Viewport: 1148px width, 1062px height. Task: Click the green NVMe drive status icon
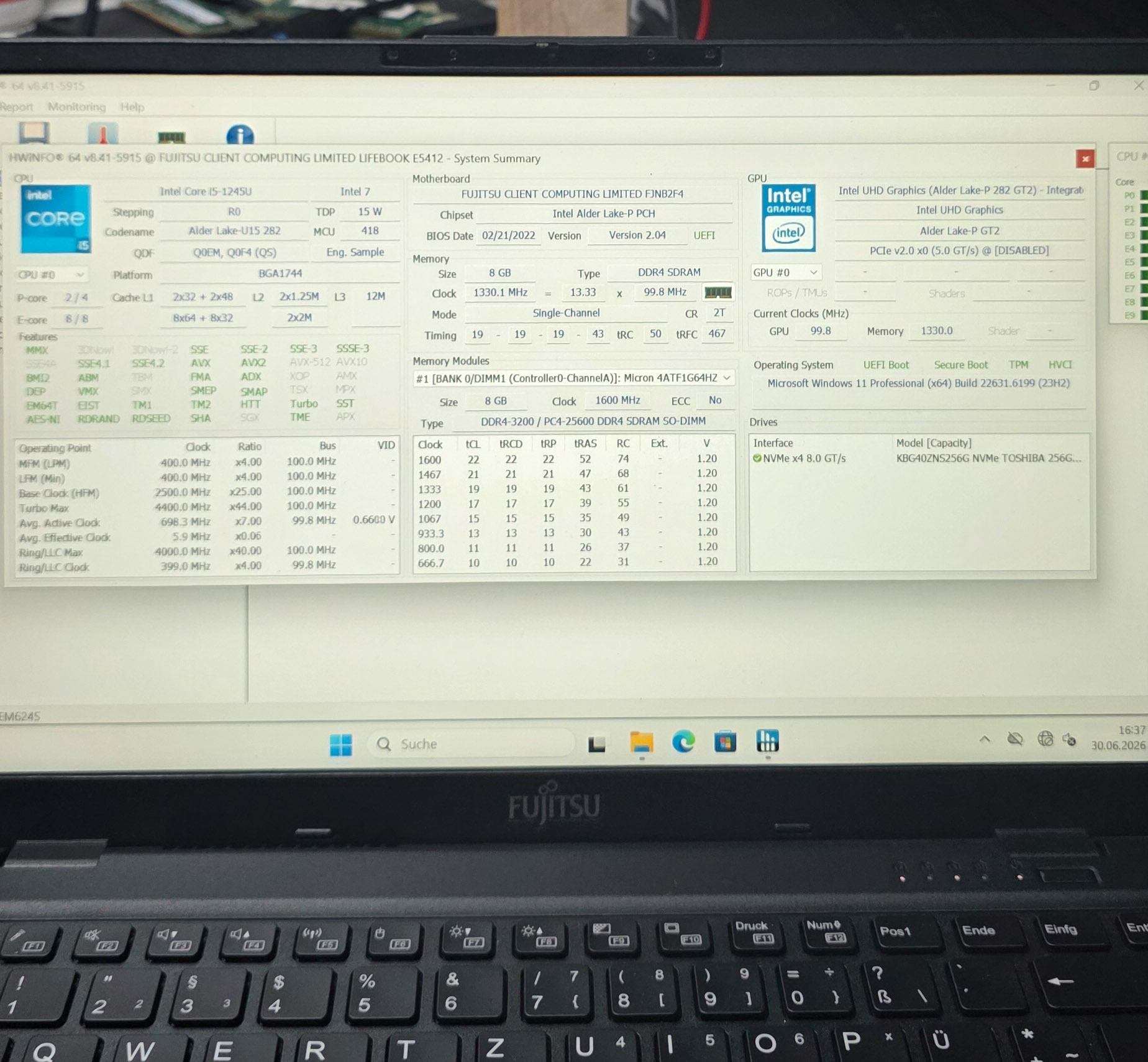757,459
